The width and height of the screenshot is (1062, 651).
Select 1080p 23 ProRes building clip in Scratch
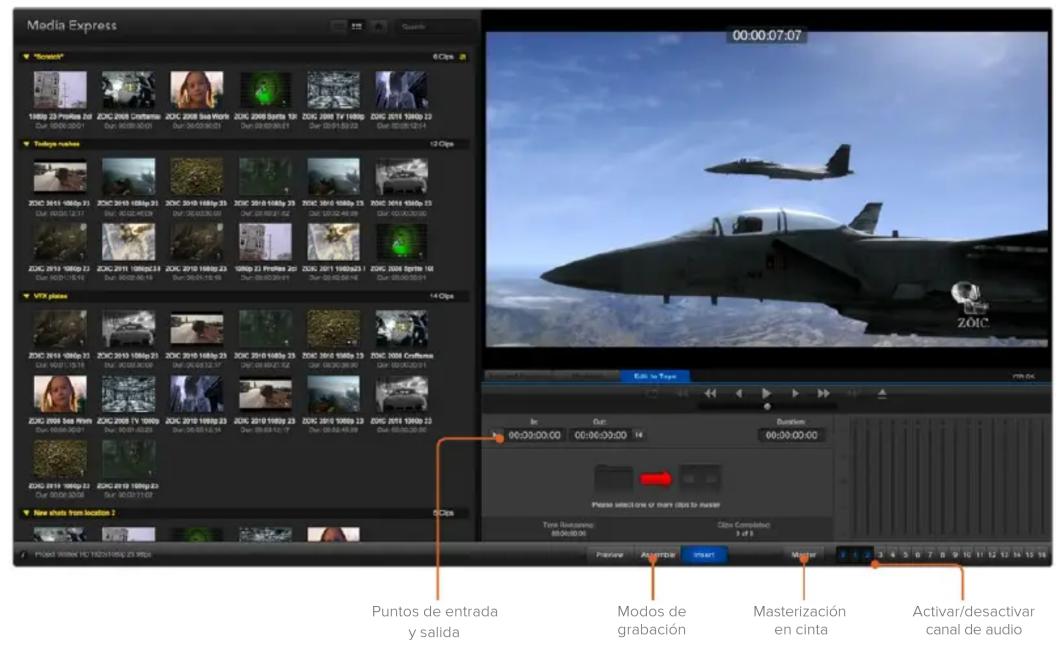[60, 90]
